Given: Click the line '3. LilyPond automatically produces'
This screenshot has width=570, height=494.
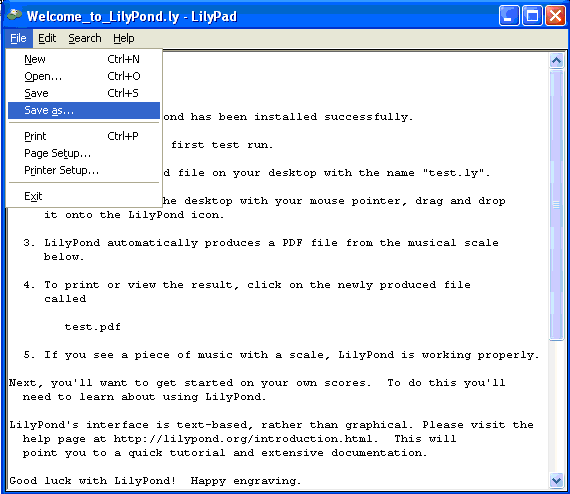Looking at the screenshot, I should (x=261, y=243).
